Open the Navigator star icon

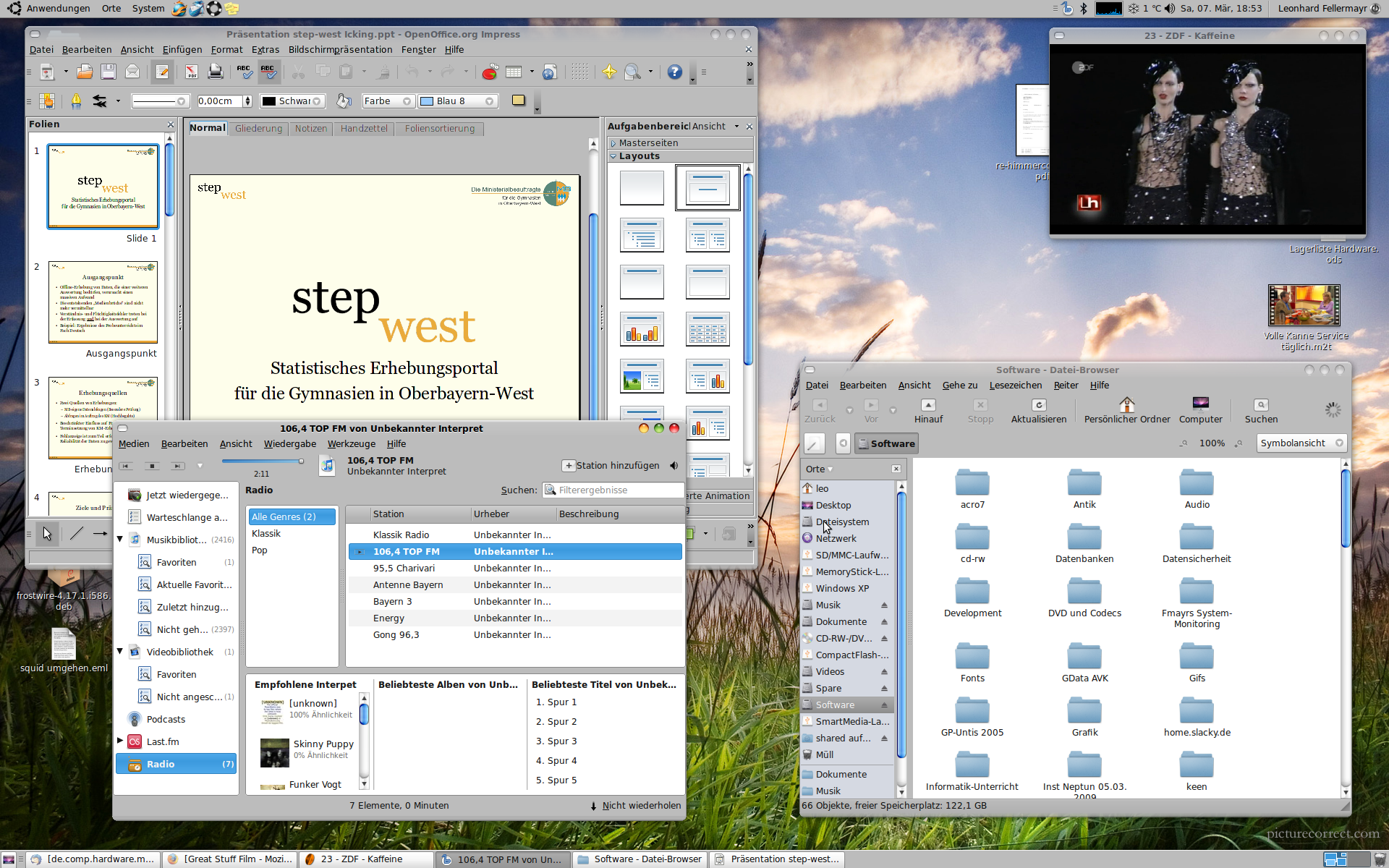(609, 72)
